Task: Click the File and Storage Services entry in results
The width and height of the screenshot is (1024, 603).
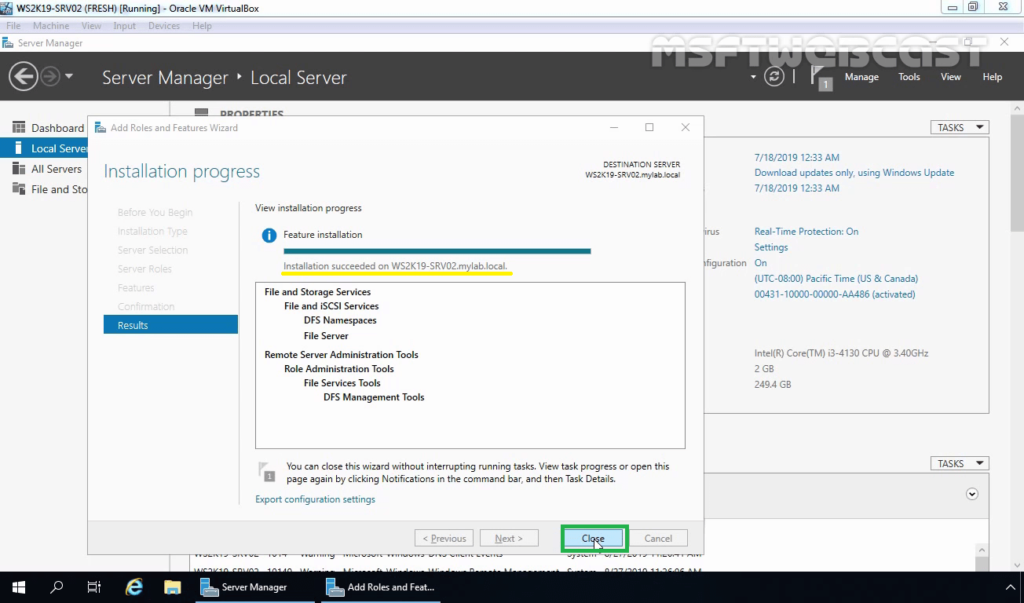Action: [x=317, y=292]
